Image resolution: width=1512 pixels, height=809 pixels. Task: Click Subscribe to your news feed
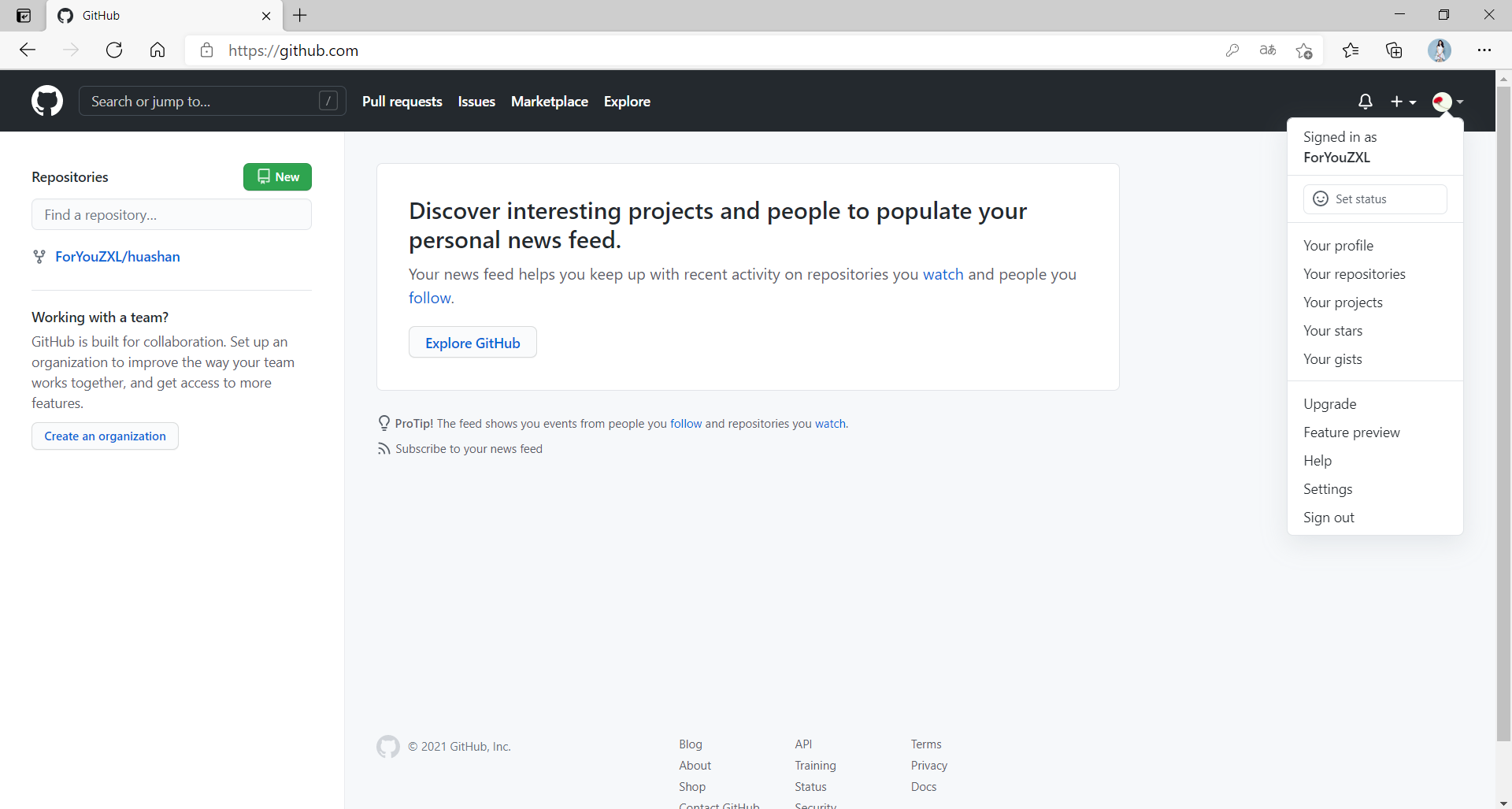point(469,449)
